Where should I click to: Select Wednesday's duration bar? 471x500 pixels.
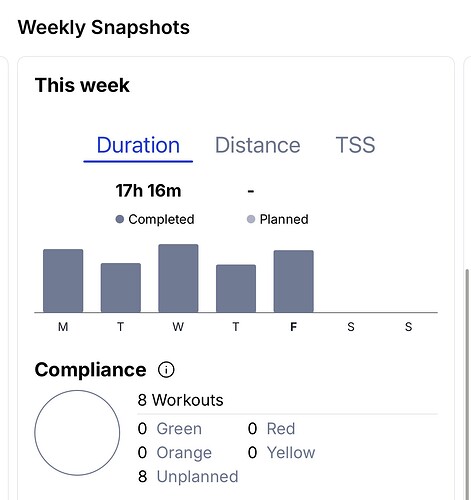pyautogui.click(x=178, y=278)
